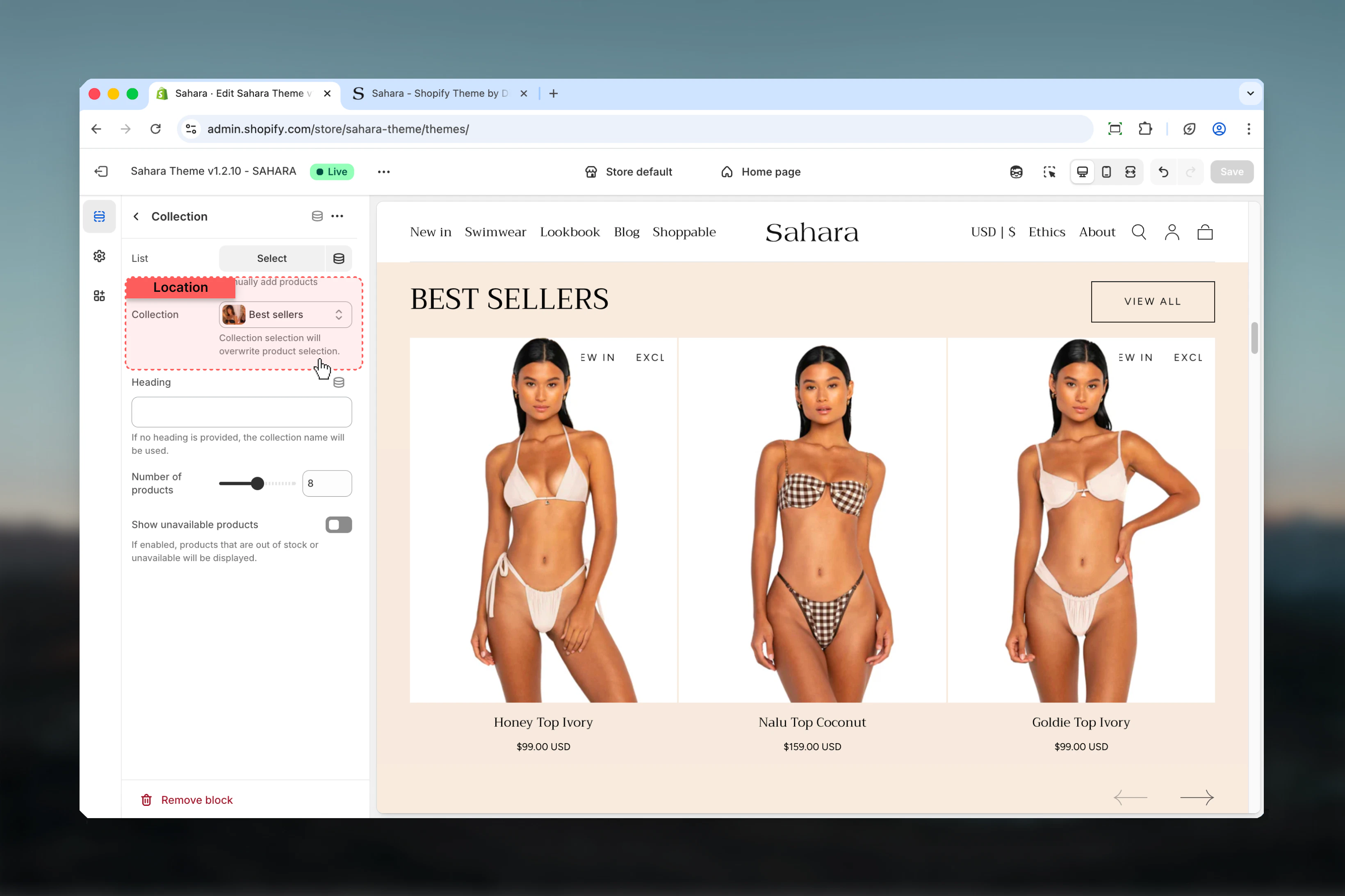Screen dimensions: 1345x896
Task: Open the Blog menu item
Action: 627,232
